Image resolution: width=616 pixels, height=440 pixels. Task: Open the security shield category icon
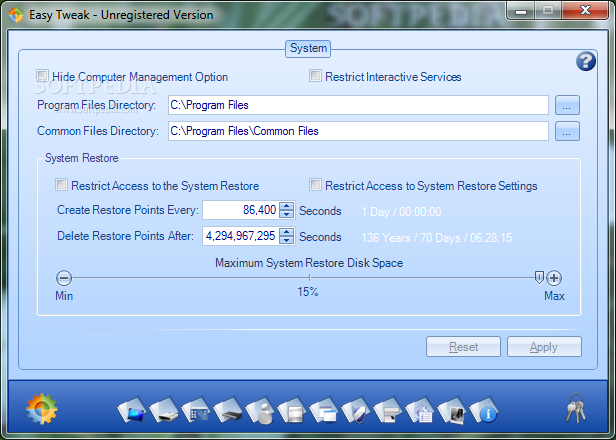point(356,411)
